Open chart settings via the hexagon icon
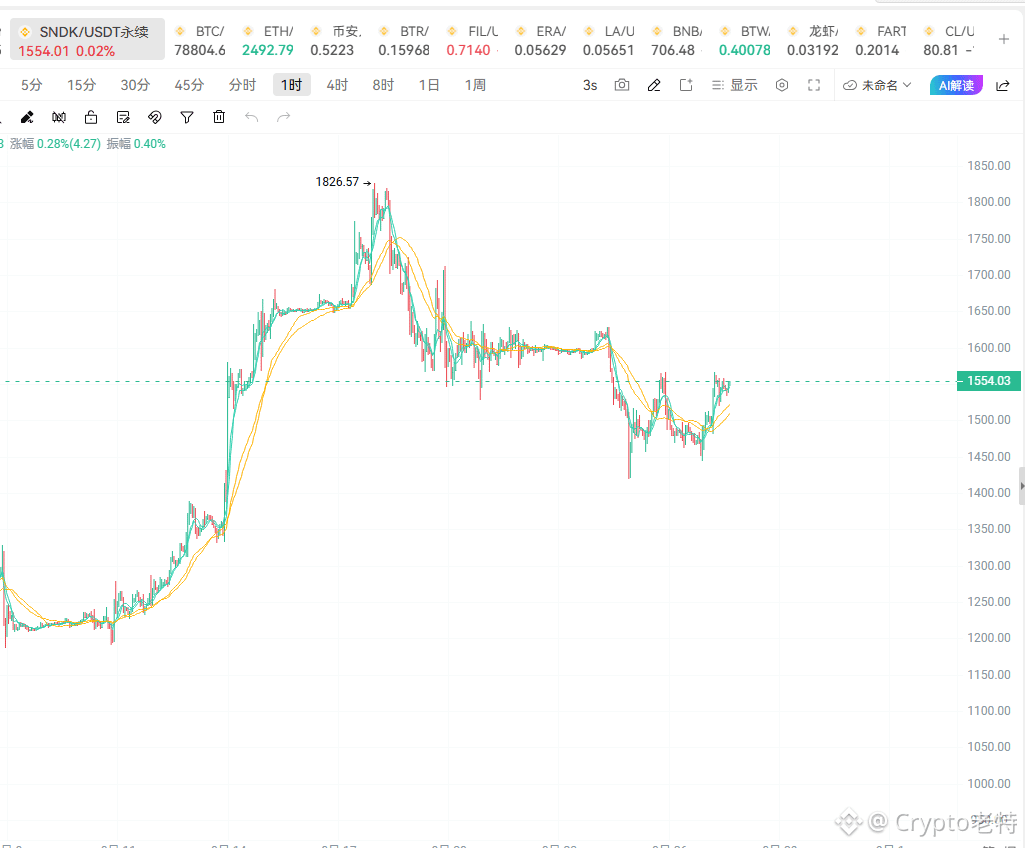Screen dimensions: 1025x848 [x=782, y=85]
